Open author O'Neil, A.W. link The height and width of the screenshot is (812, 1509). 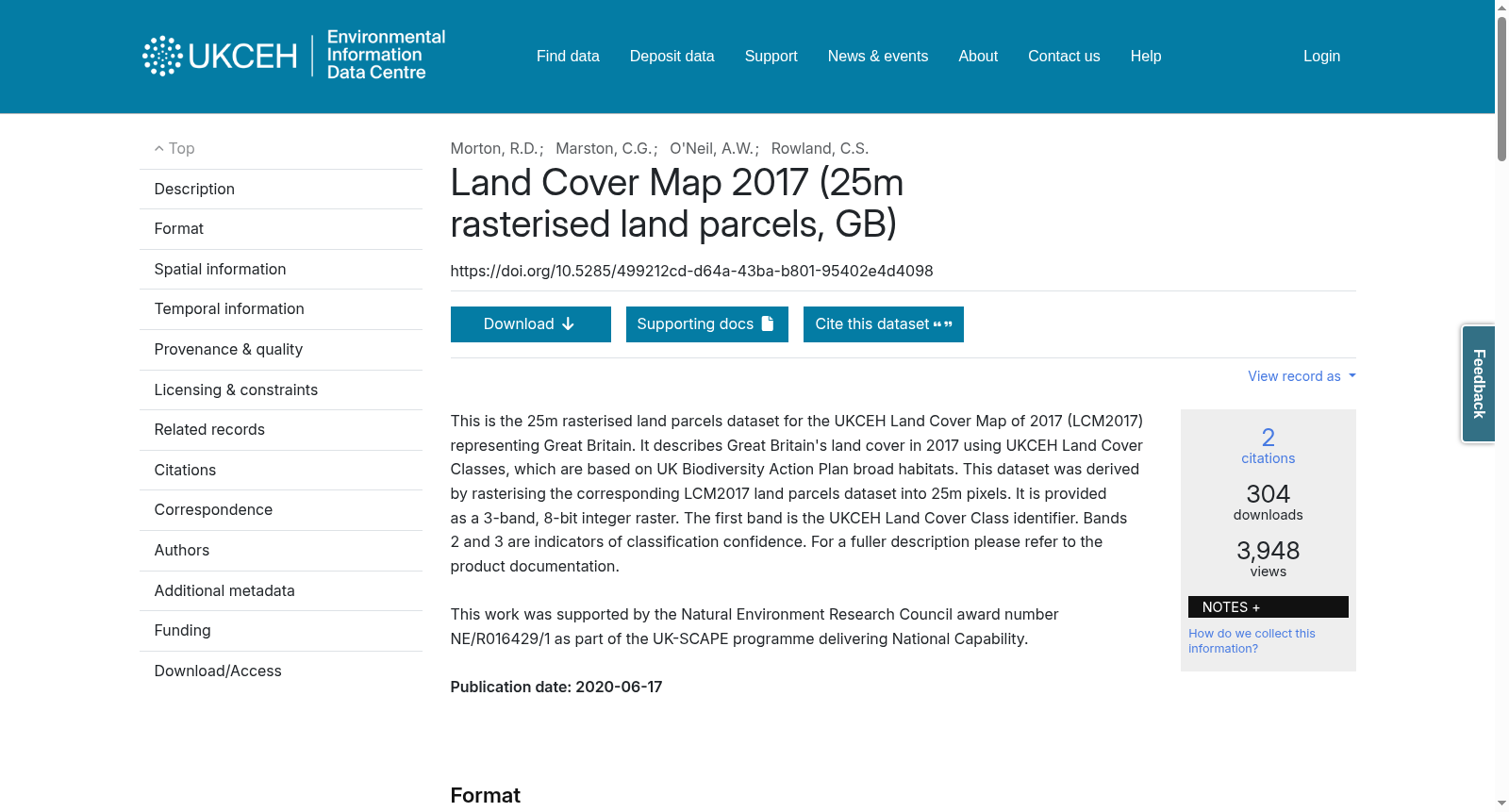(711, 148)
